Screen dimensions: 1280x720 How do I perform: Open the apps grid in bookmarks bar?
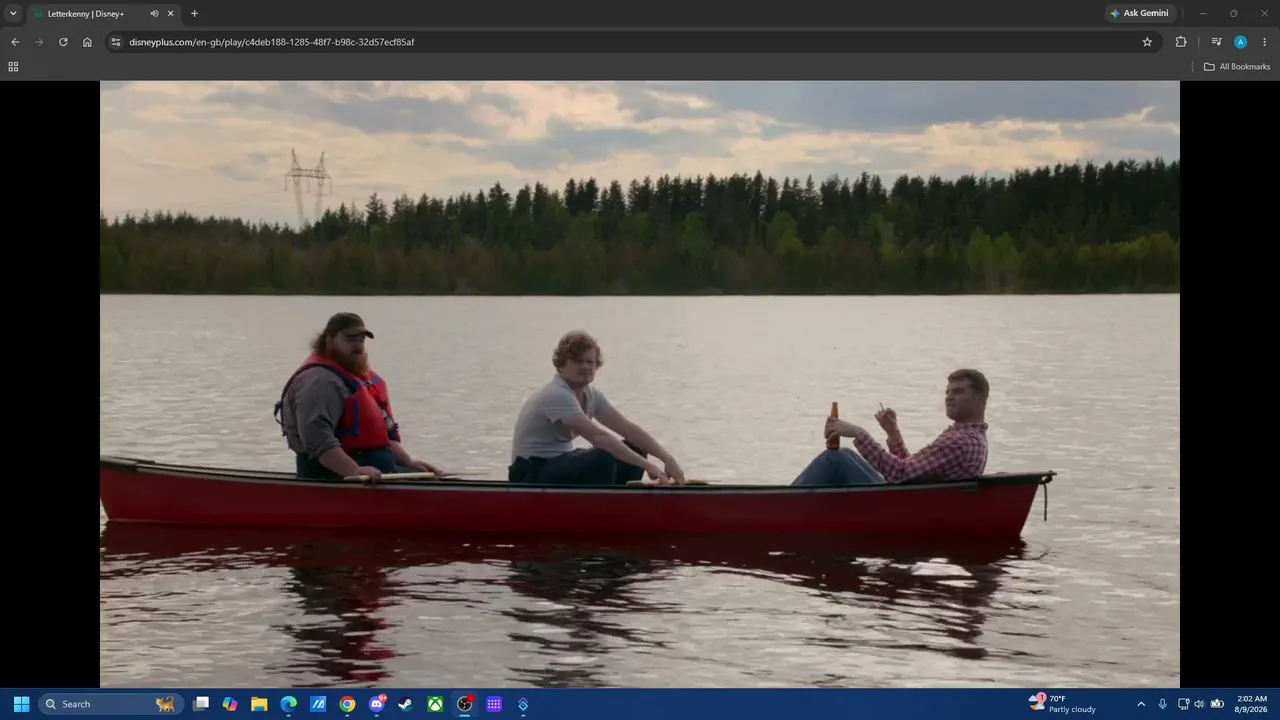pos(13,67)
